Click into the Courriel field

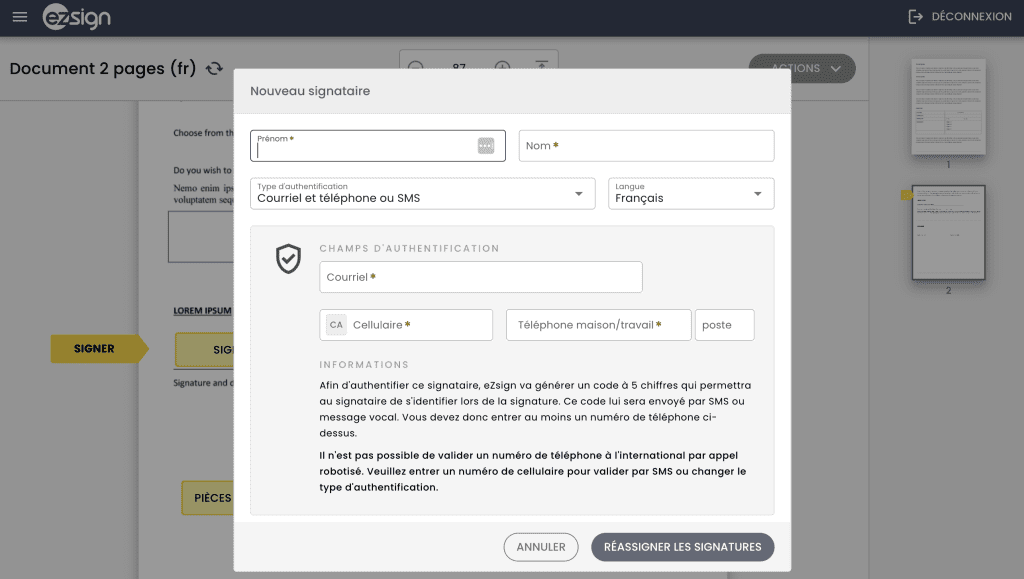point(481,277)
